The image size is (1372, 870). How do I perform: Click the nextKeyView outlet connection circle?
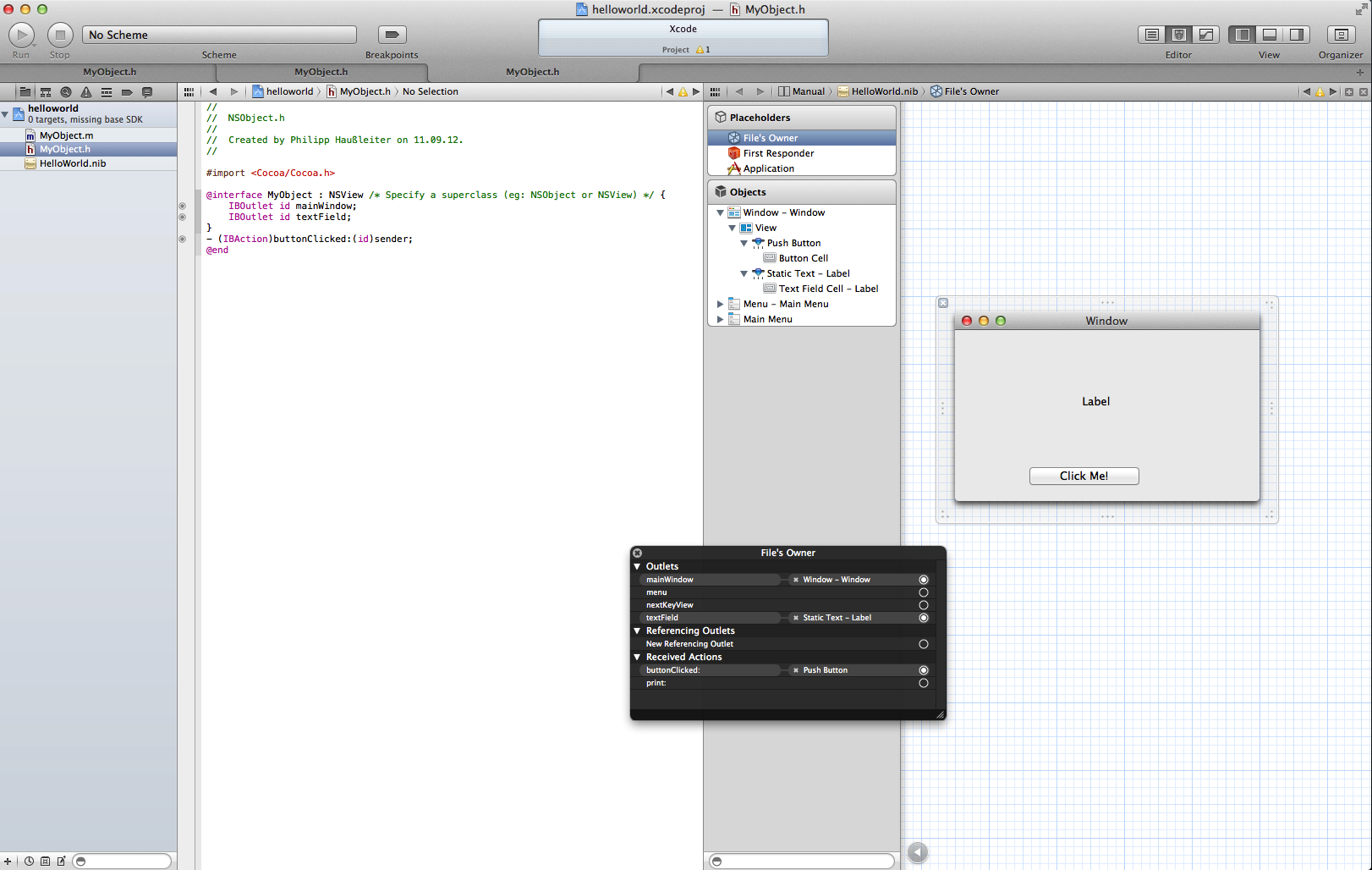(x=924, y=605)
